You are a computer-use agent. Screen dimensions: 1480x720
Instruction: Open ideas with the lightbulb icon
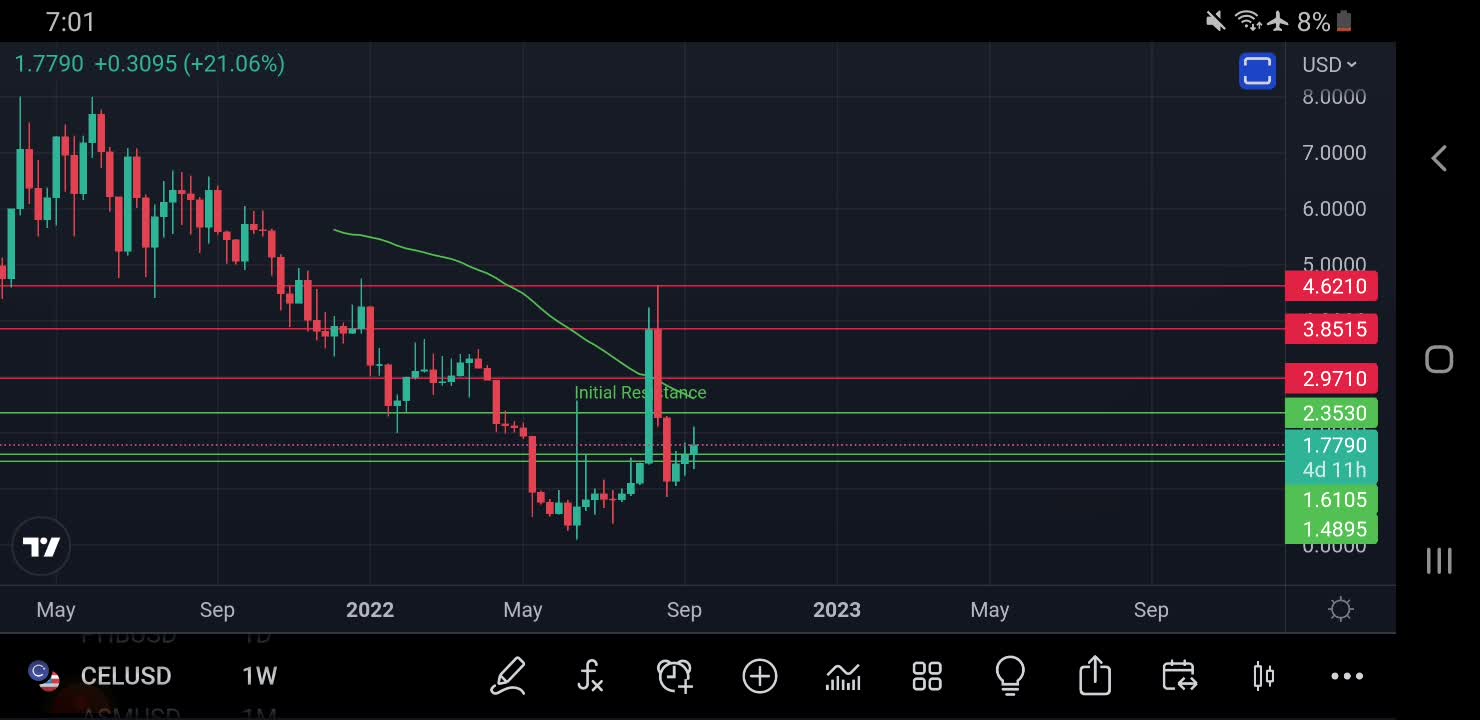pyautogui.click(x=1010, y=676)
